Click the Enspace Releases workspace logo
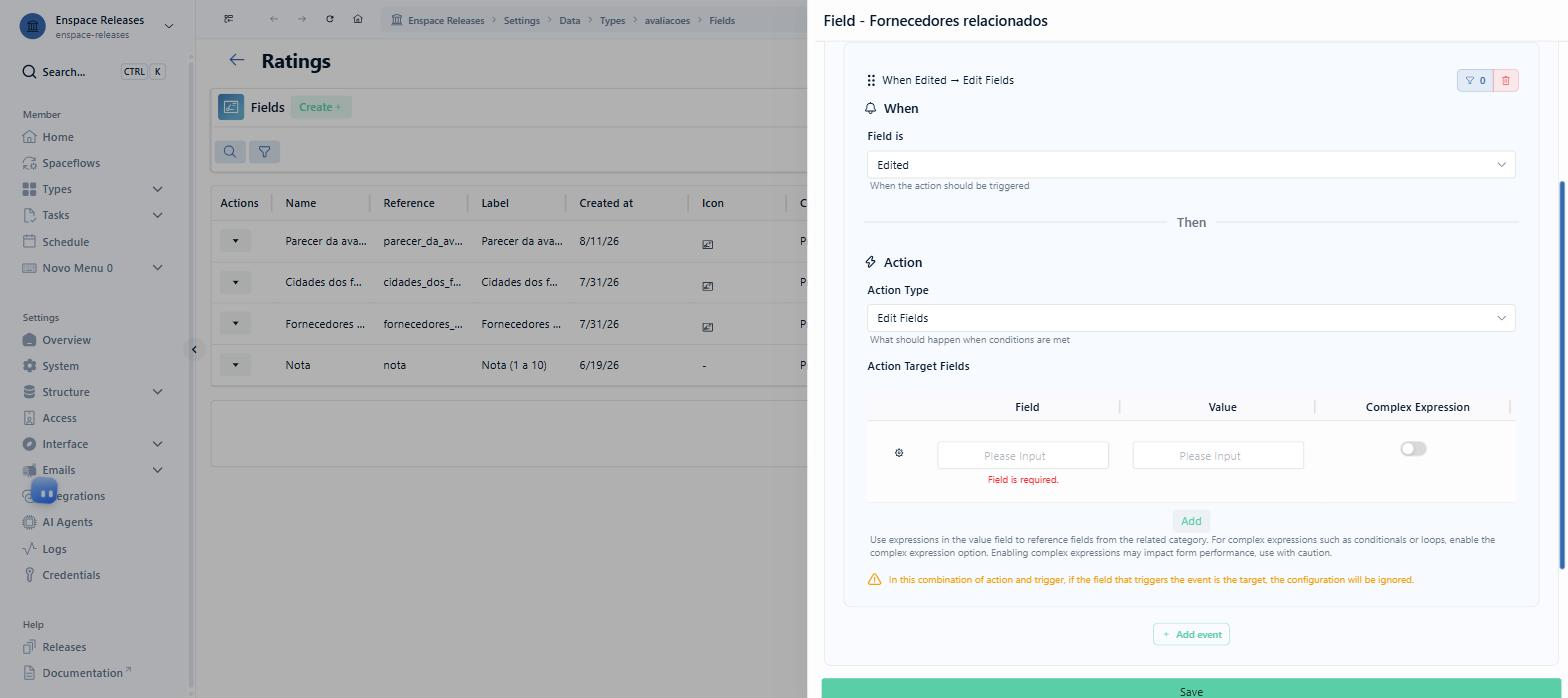 pyautogui.click(x=32, y=26)
